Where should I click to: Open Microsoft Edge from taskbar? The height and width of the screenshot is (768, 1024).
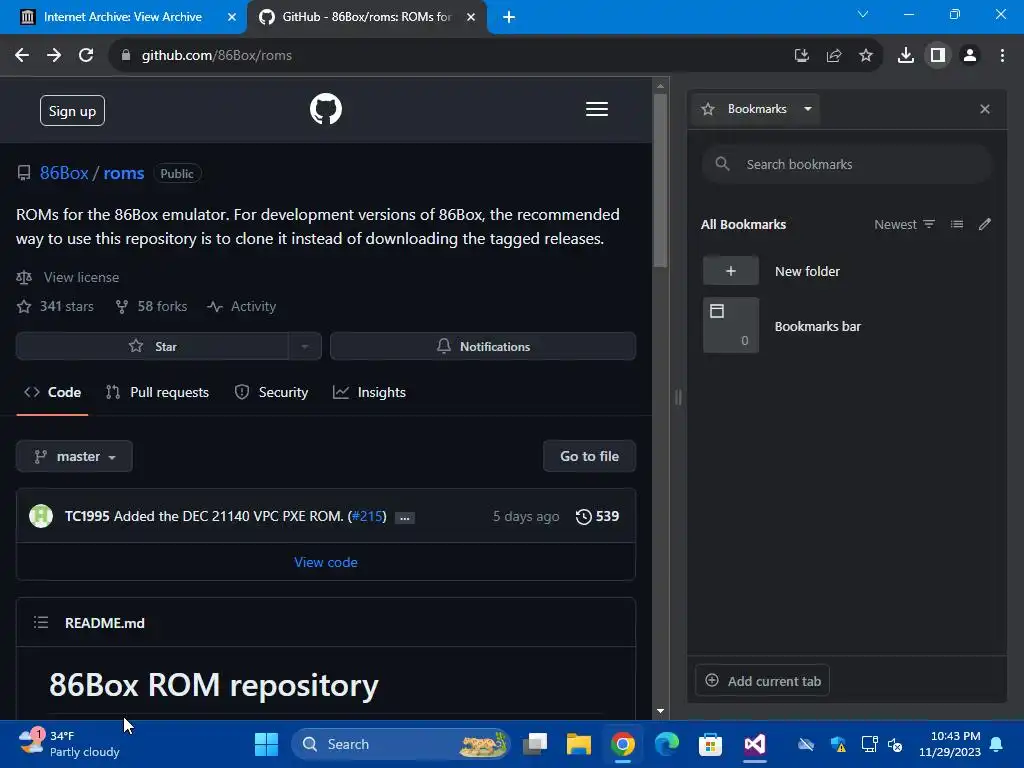coord(666,744)
